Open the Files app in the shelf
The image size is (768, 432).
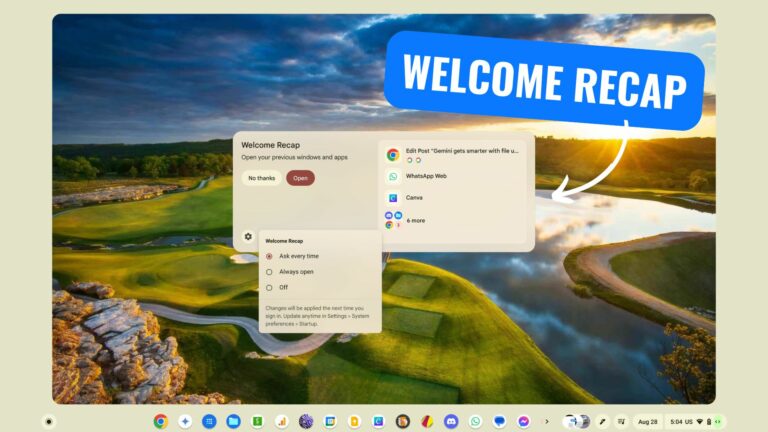click(233, 421)
